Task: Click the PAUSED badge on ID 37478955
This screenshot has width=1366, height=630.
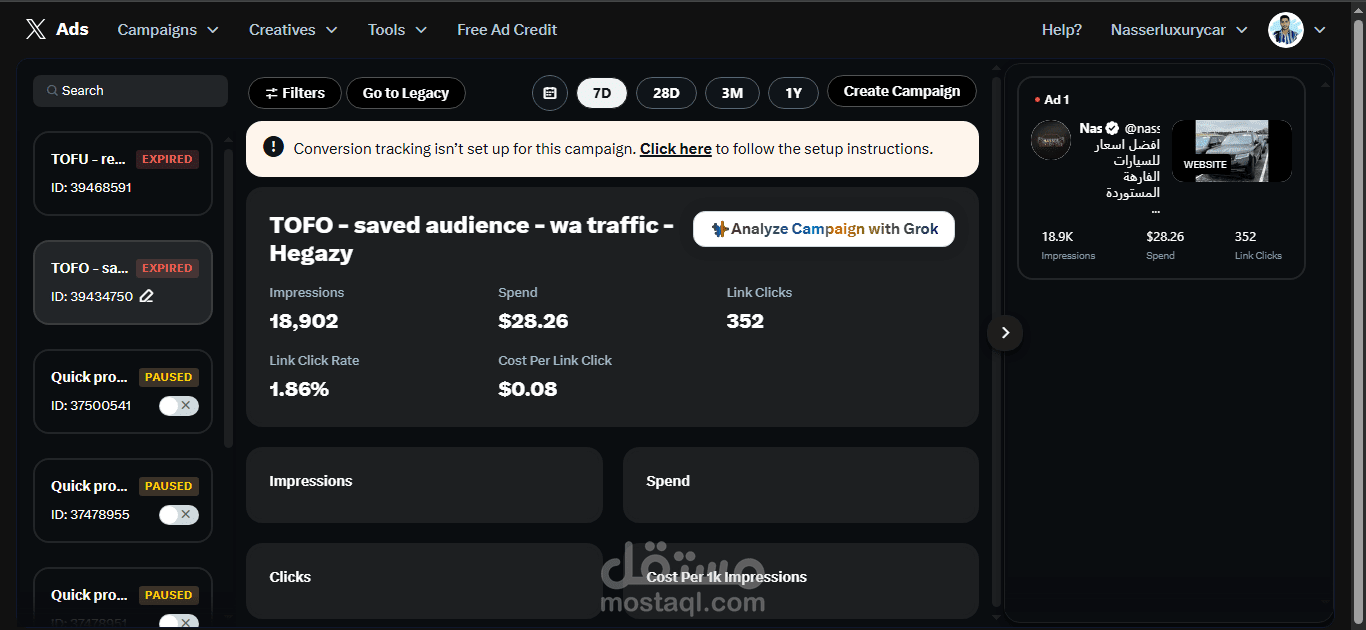Action: click(x=169, y=486)
